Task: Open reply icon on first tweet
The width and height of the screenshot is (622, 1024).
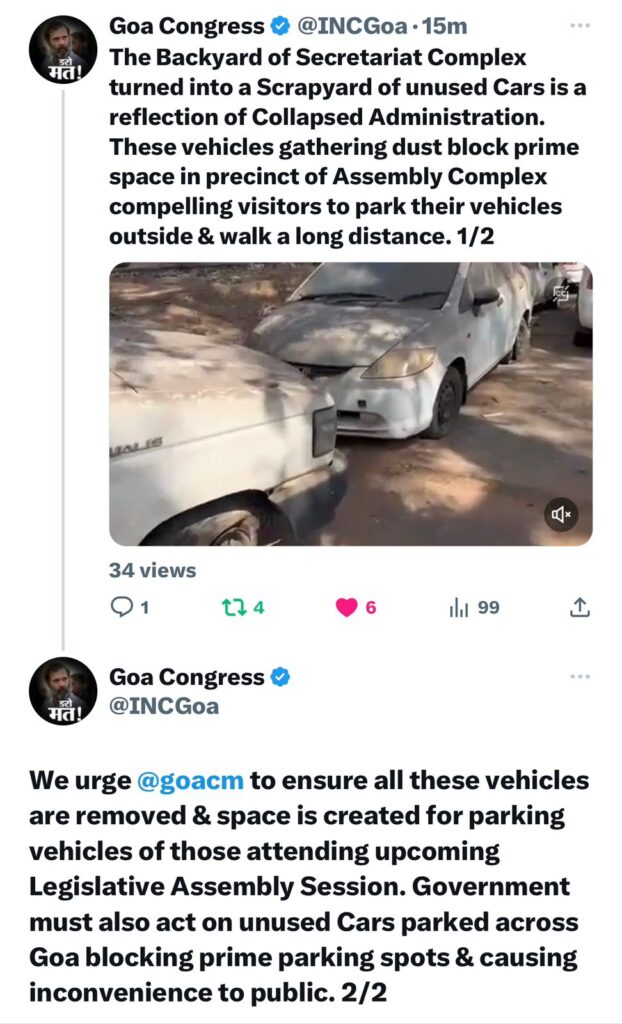Action: click(121, 607)
